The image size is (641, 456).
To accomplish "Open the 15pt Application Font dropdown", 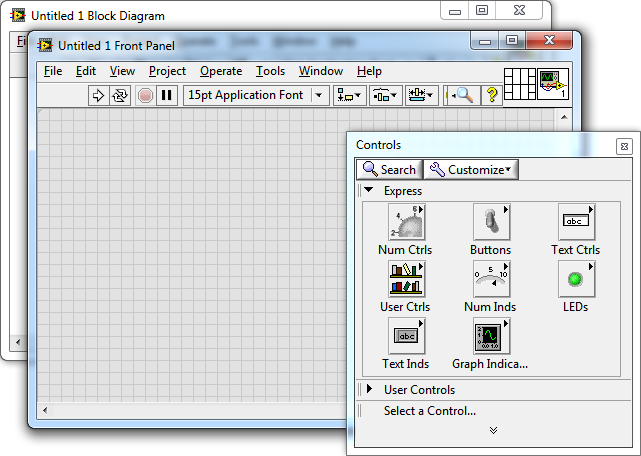I will pyautogui.click(x=256, y=96).
